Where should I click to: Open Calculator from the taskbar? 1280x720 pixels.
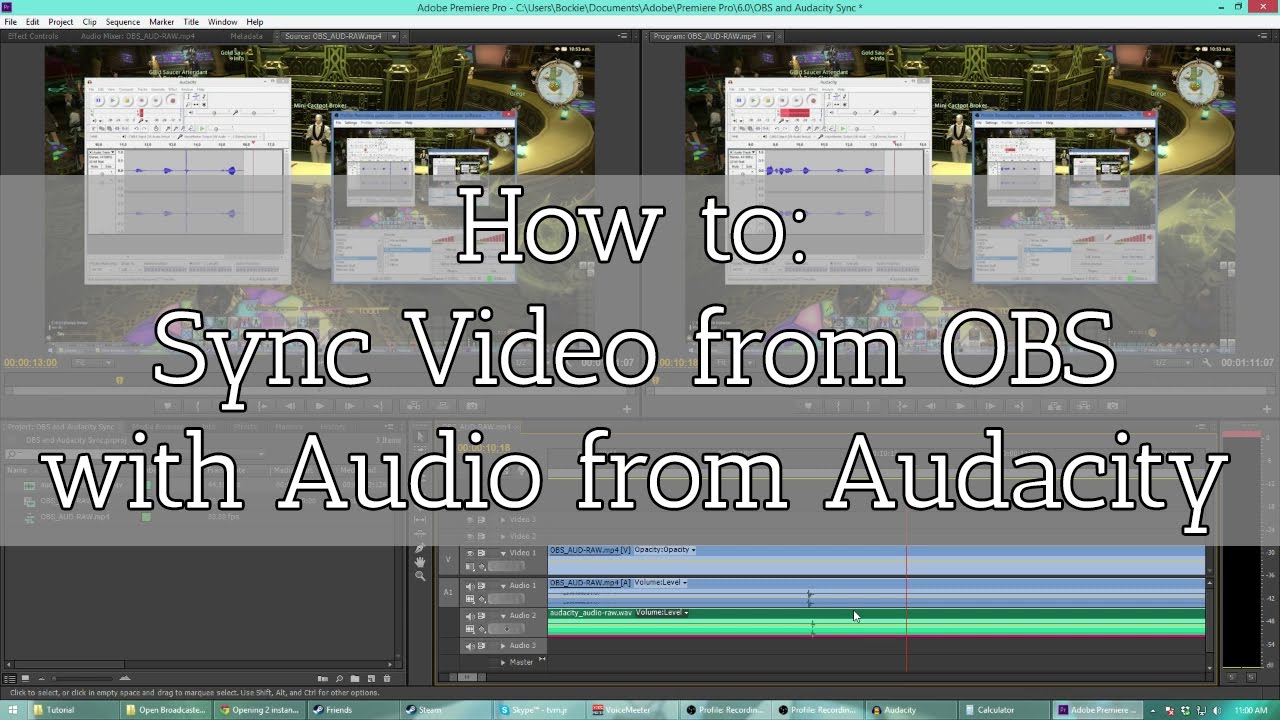(1003, 710)
